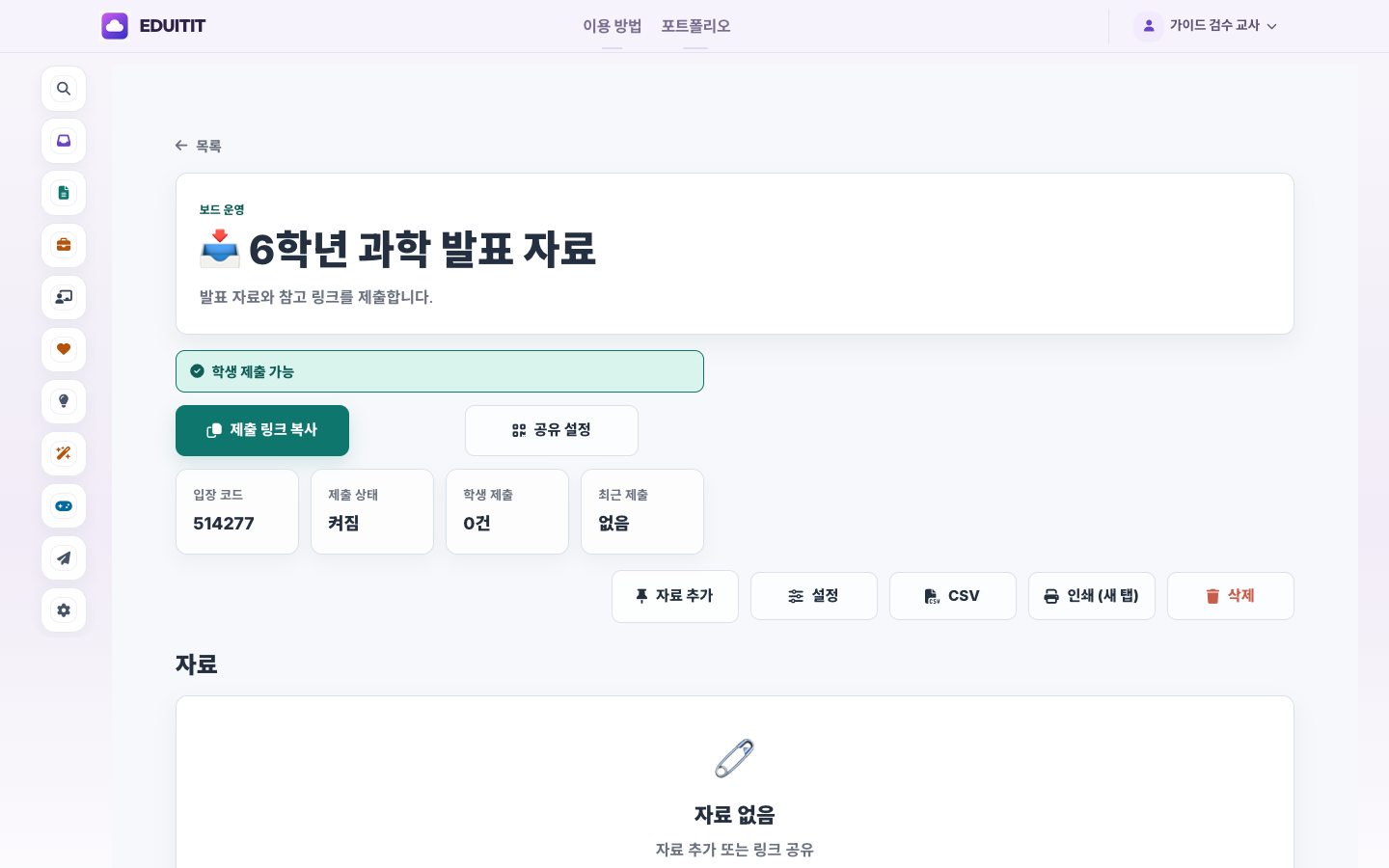The image size is (1389, 868).
Task: Click the 6학년 과학 발표 자료 title
Action: coord(422,249)
